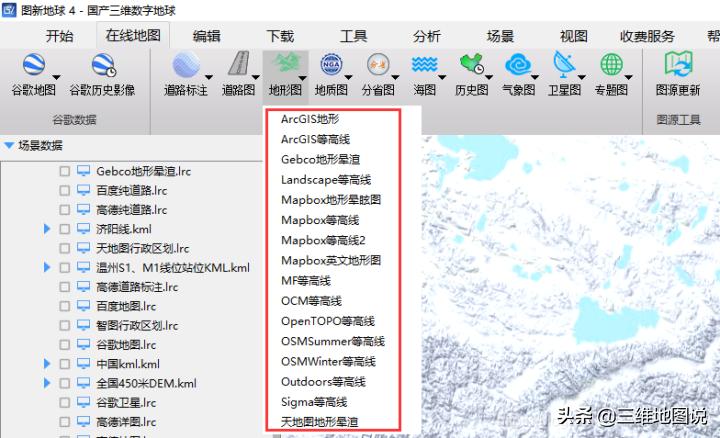720x438 pixels.
Task: Expand the 中国kml.kml tree node
Action: [x=47, y=364]
